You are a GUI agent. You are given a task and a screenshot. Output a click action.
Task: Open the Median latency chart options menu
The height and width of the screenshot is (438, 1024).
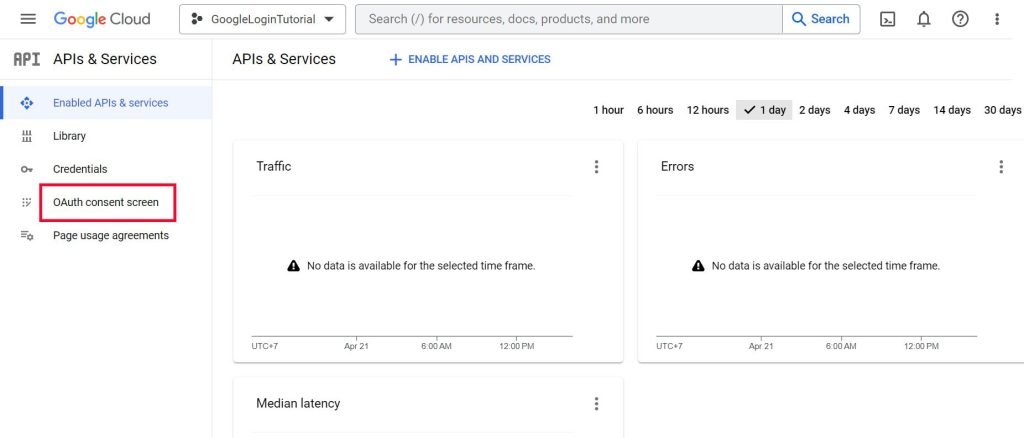597,404
